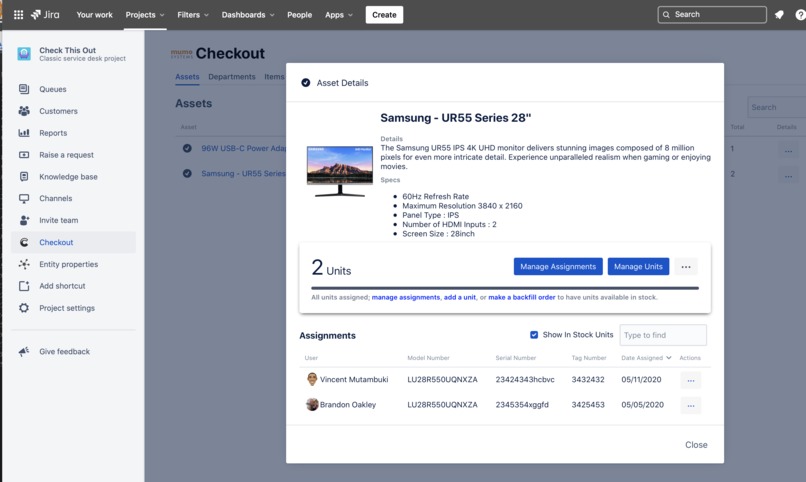Click the Queues sidebar icon
This screenshot has width=806, height=482.
24,89
